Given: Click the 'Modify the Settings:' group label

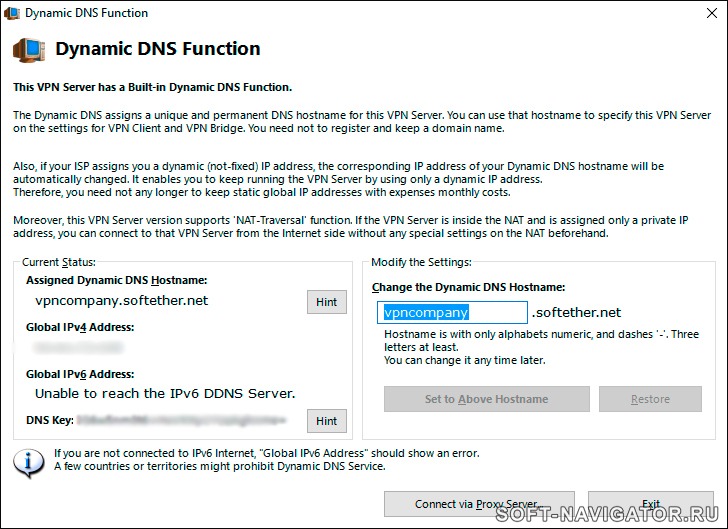Looking at the screenshot, I should point(422,262).
